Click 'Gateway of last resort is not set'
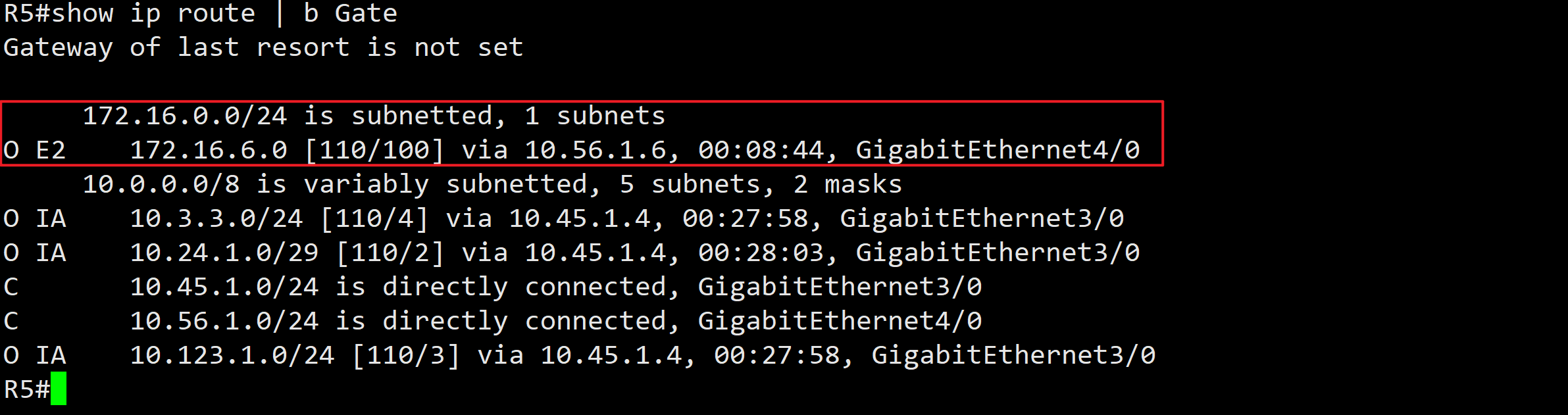This screenshot has height=415, width=1568. click(263, 48)
